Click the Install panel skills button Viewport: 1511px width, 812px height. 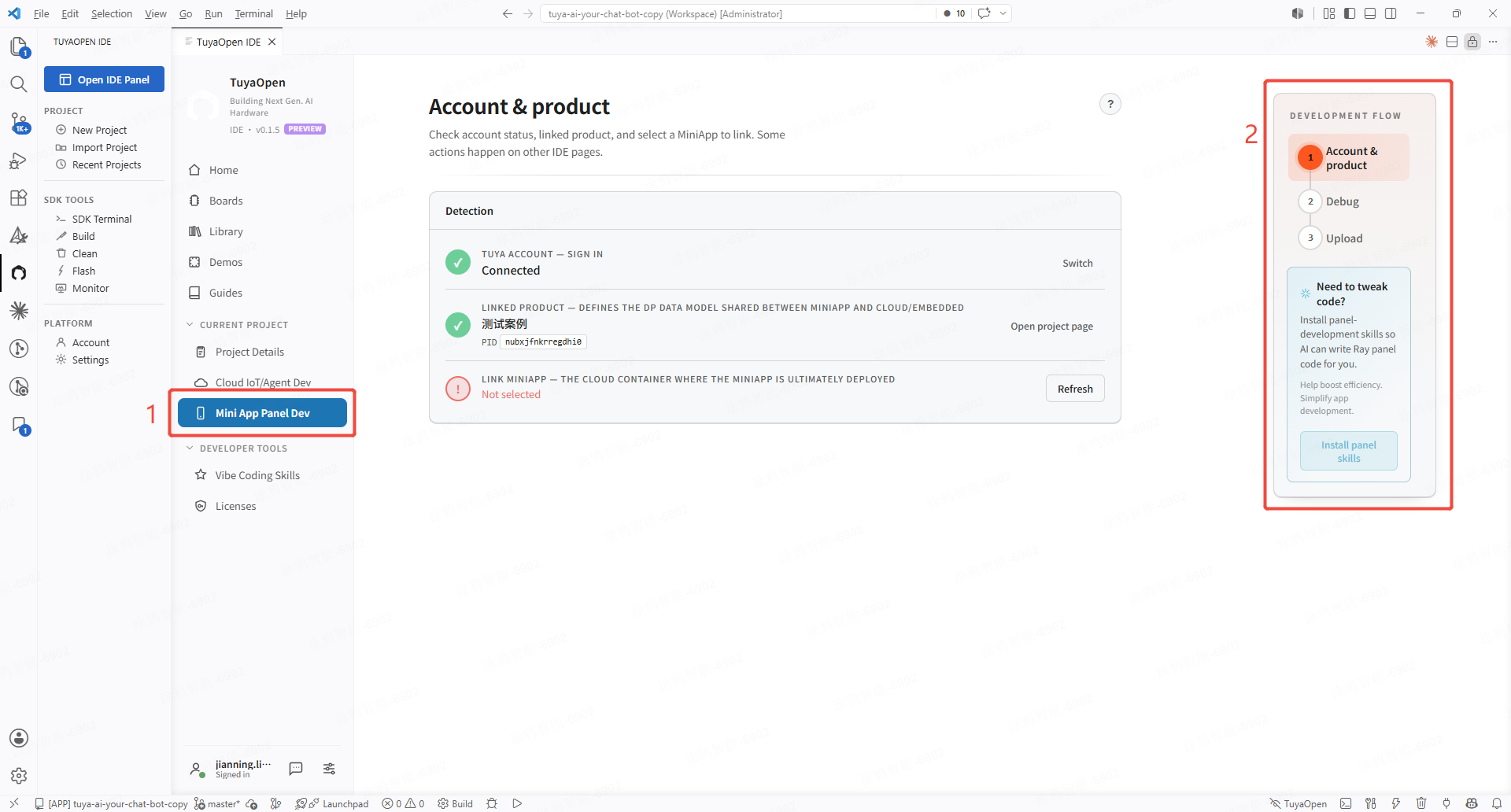[1348, 451]
